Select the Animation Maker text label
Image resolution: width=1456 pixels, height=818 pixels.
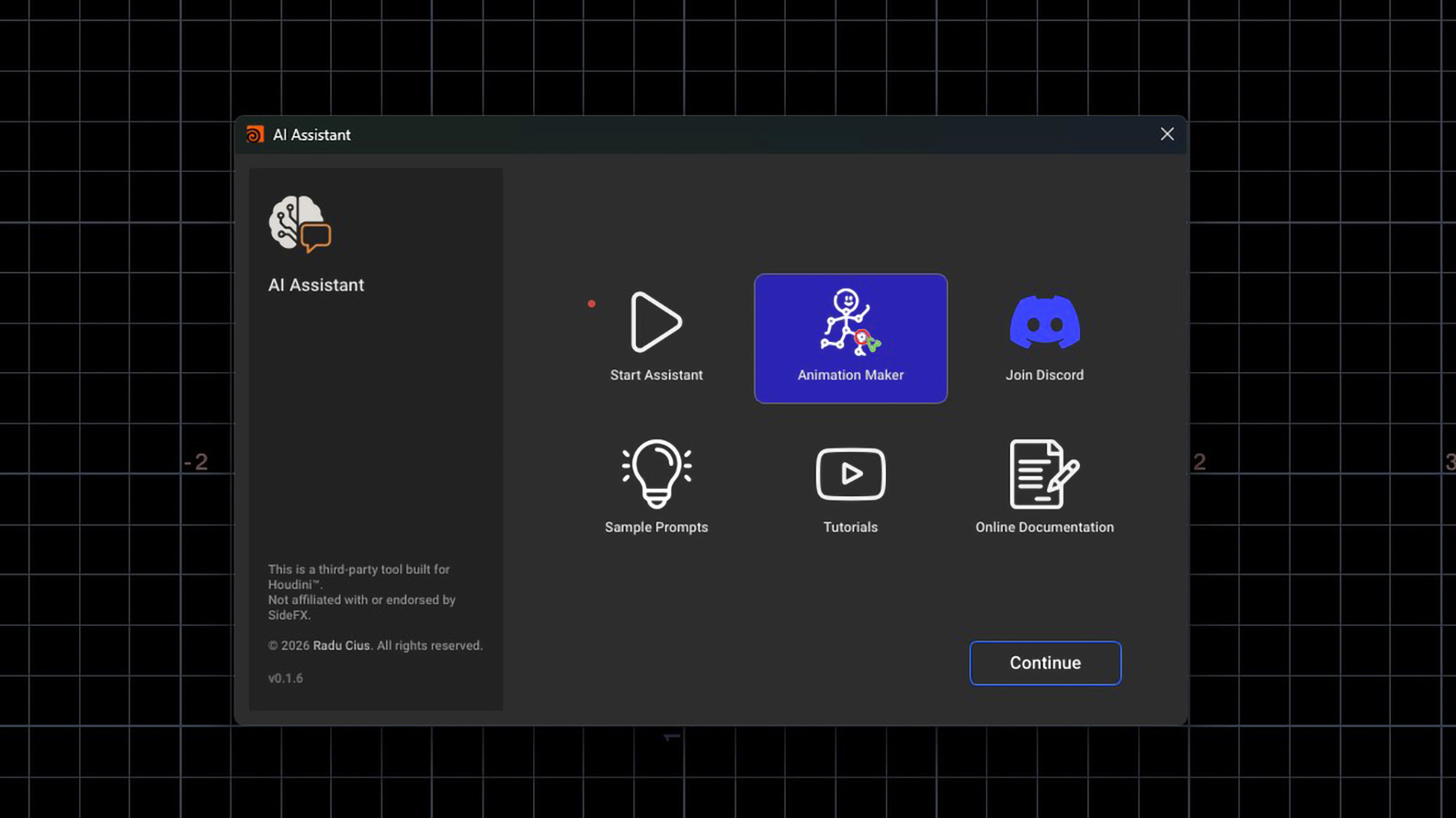point(850,375)
